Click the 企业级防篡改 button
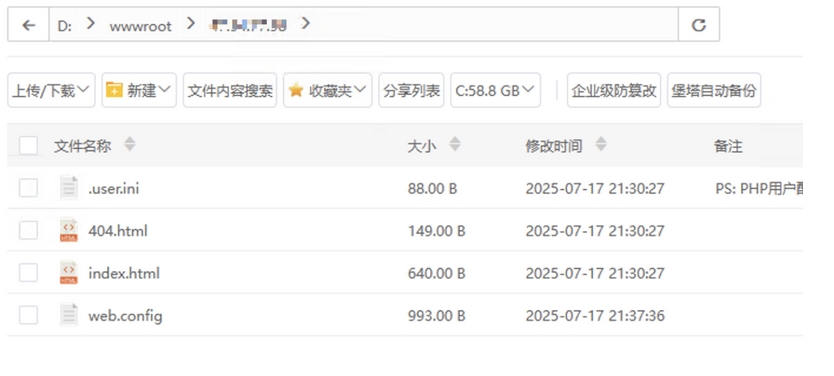The height and width of the screenshot is (376, 834). (x=614, y=90)
